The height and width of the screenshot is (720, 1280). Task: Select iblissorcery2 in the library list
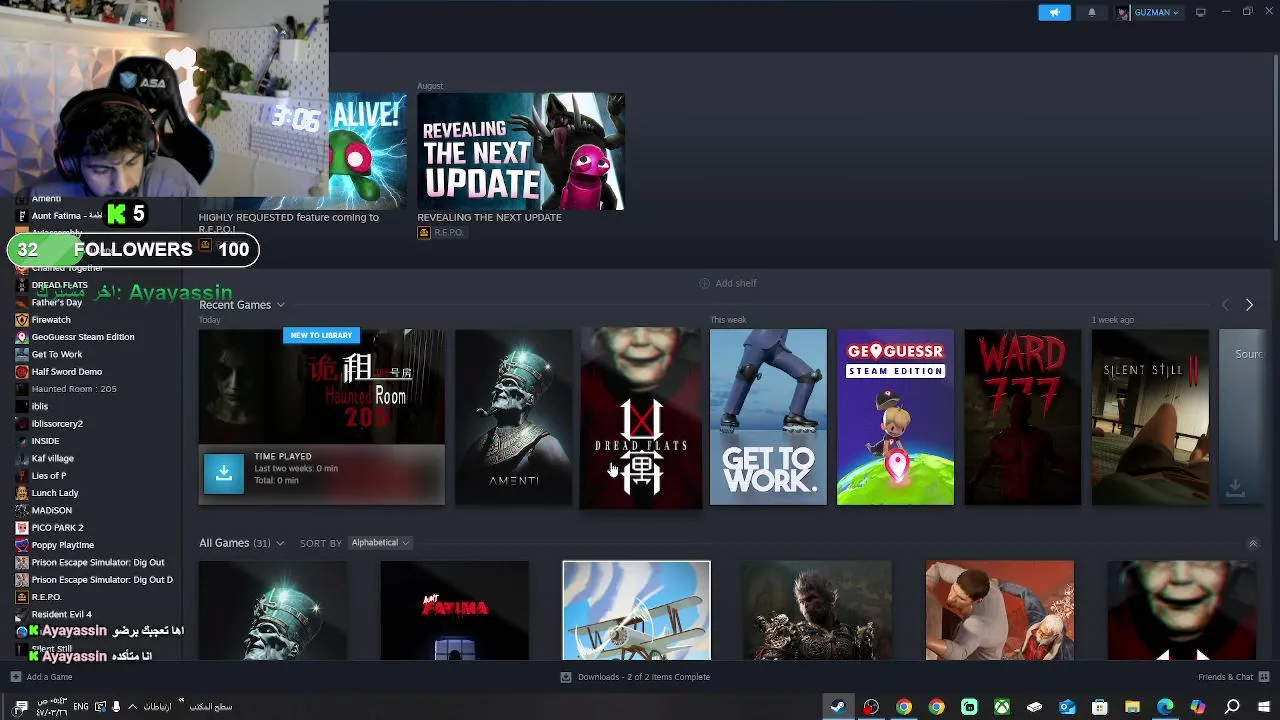pyautogui.click(x=57, y=424)
